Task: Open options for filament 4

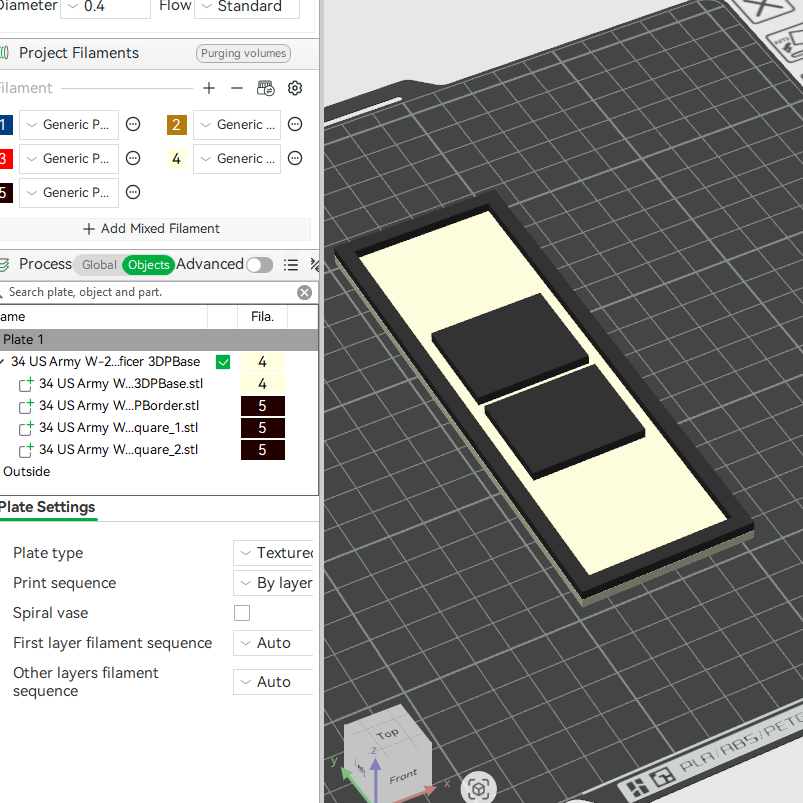Action: [295, 158]
